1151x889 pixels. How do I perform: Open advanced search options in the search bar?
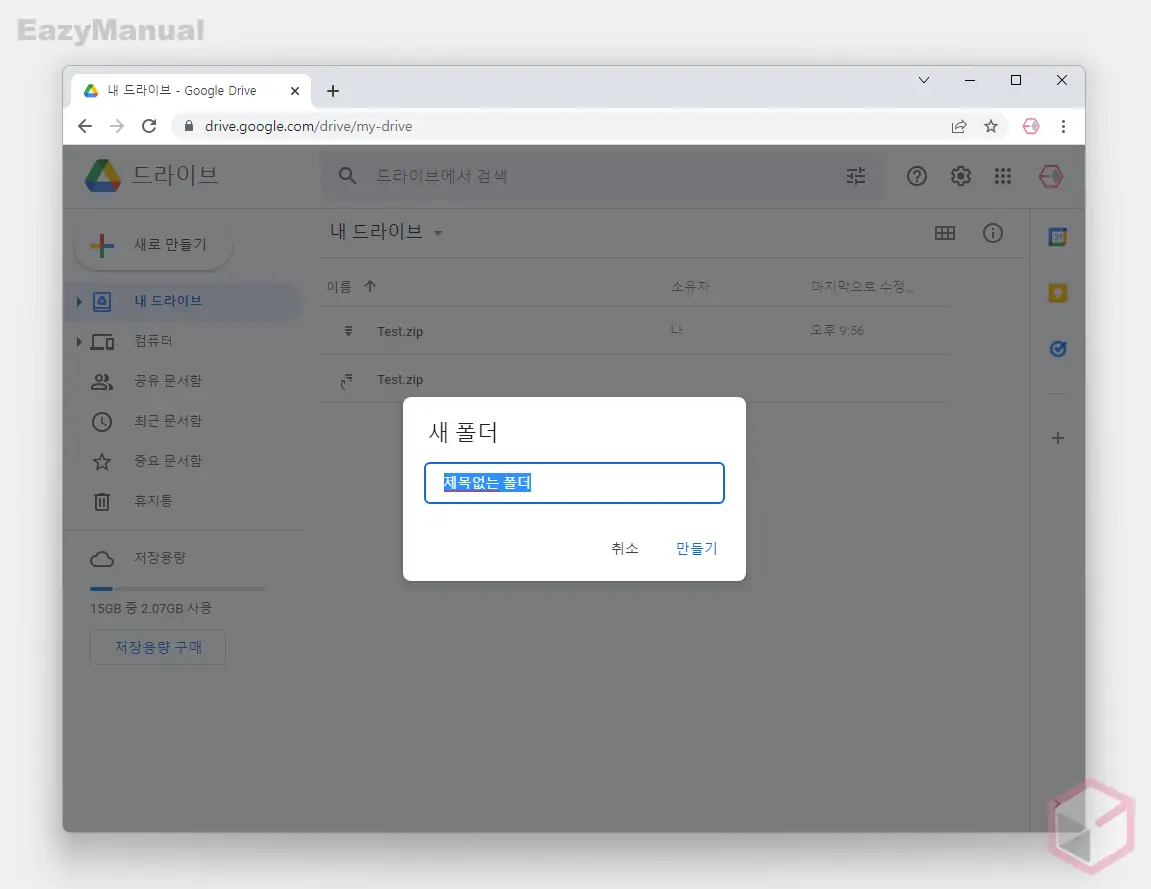(x=855, y=175)
